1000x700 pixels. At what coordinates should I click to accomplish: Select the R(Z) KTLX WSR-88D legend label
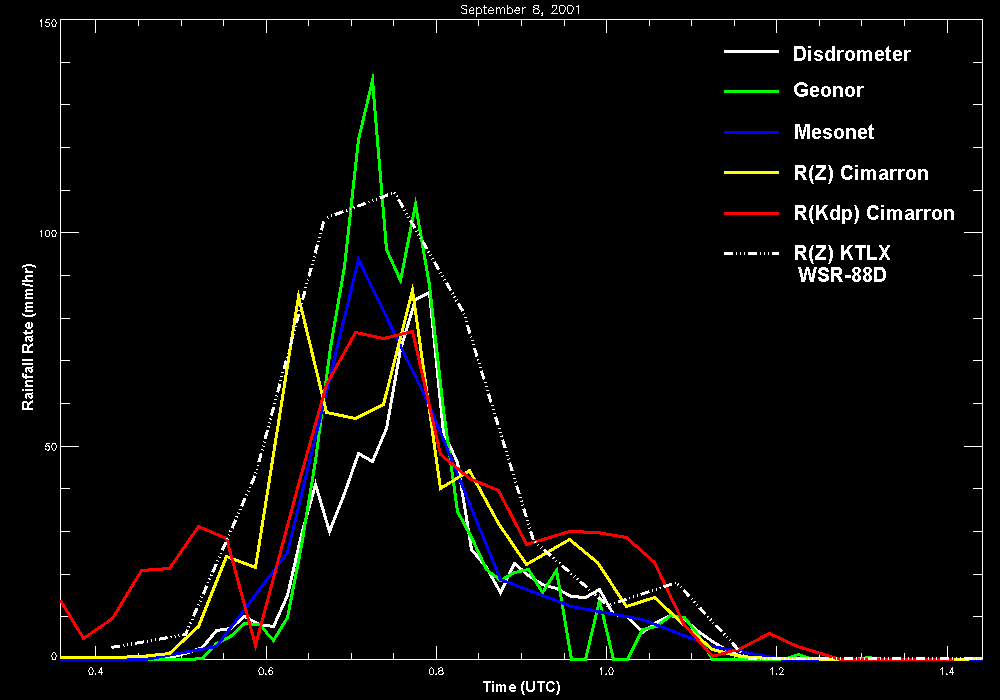841,264
